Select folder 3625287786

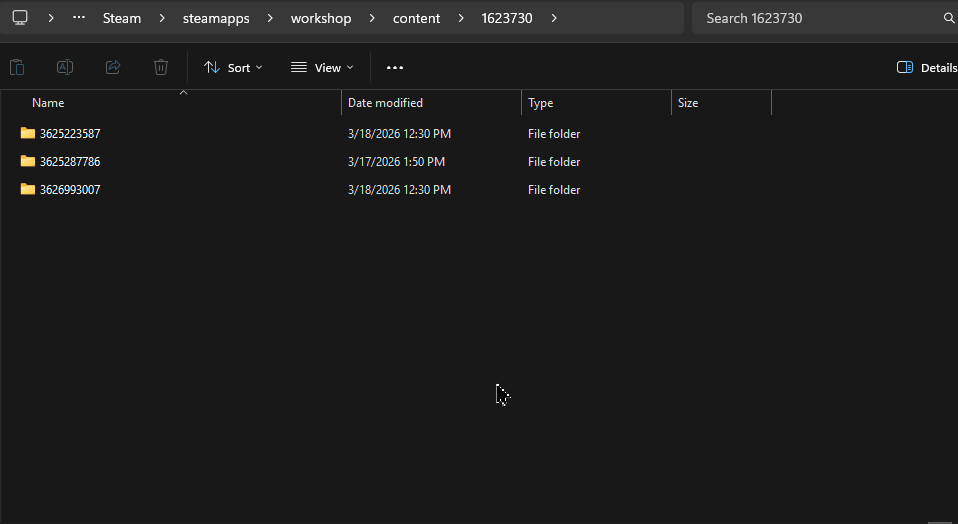coord(70,161)
